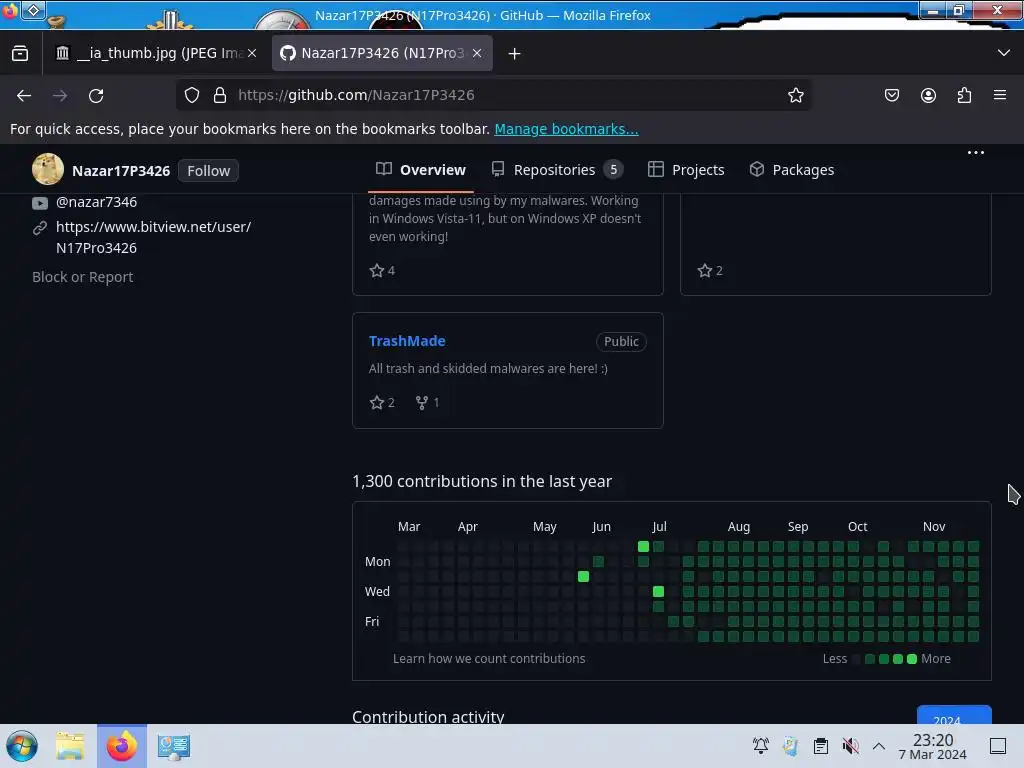The height and width of the screenshot is (768, 1024).
Task: Click the Nazar17P3426 profile avatar
Action: (x=48, y=169)
